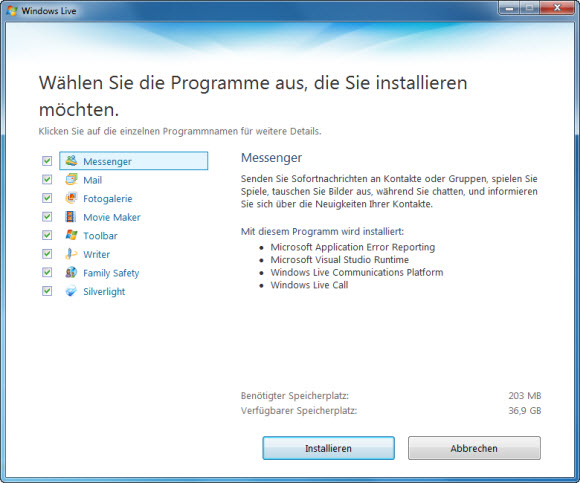Click the Windows Live title bar logo
The height and width of the screenshot is (483, 580).
click(12, 11)
